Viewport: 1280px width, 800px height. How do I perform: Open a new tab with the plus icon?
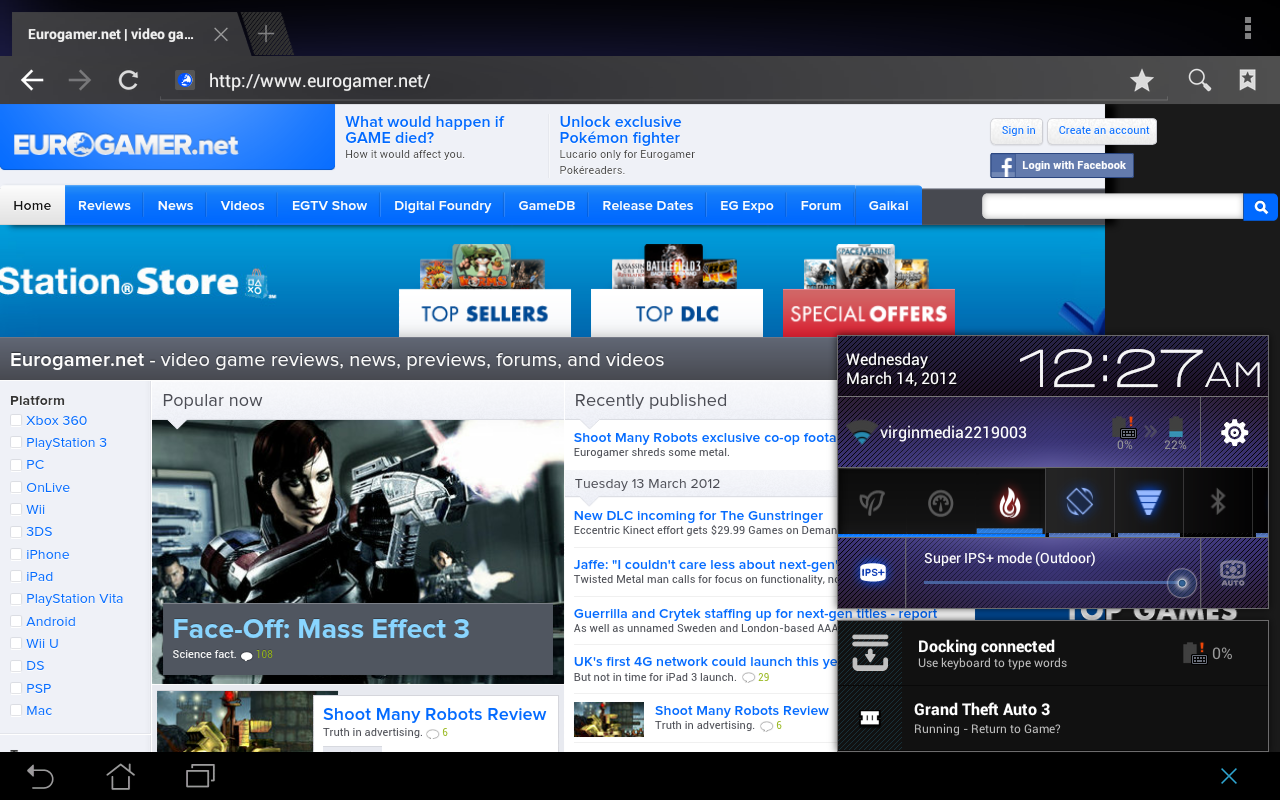point(266,34)
